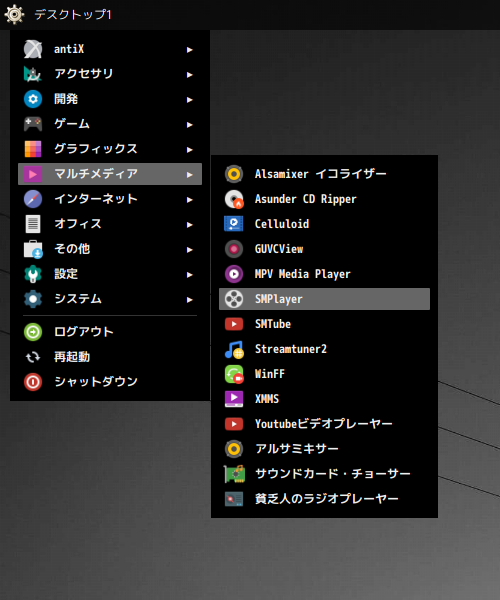Image resolution: width=500 pixels, height=600 pixels.
Task: Click Alsamixer イコライザー speaker icon
Action: [x=234, y=174]
